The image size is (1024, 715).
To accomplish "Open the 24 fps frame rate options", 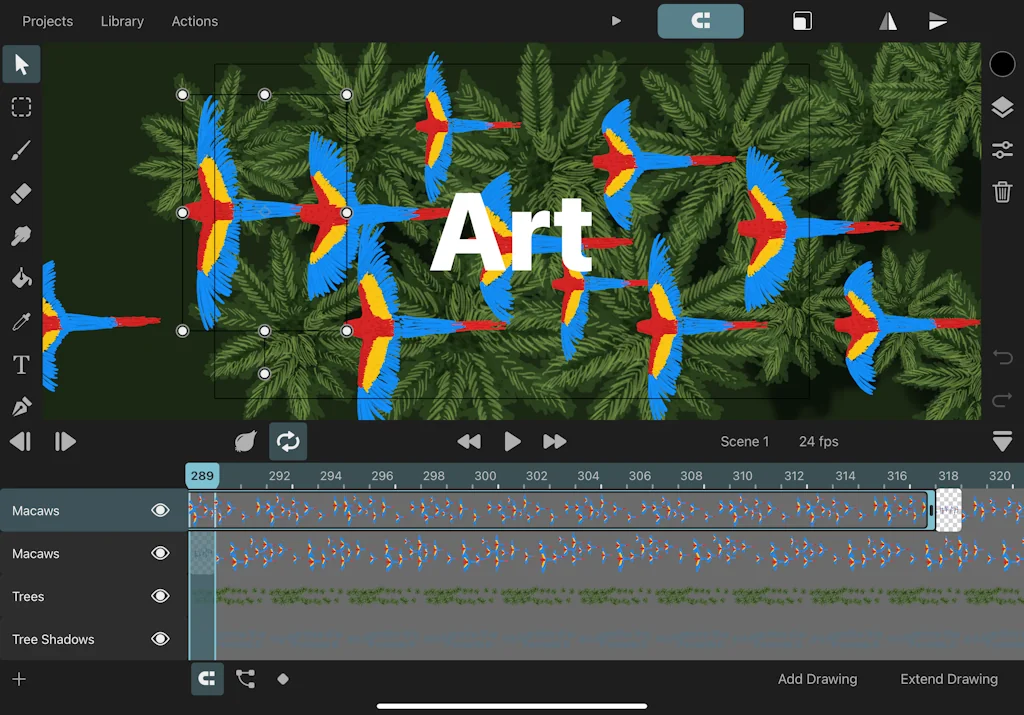I will tap(818, 441).
